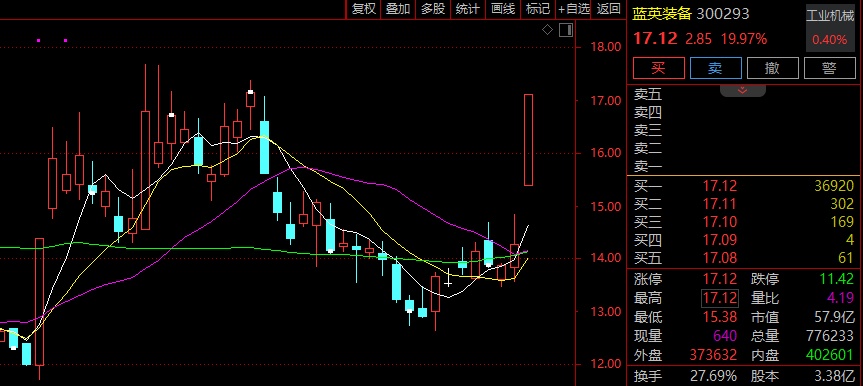The image size is (863, 386).
Task: Add stock via +自选 button
Action: (573, 9)
